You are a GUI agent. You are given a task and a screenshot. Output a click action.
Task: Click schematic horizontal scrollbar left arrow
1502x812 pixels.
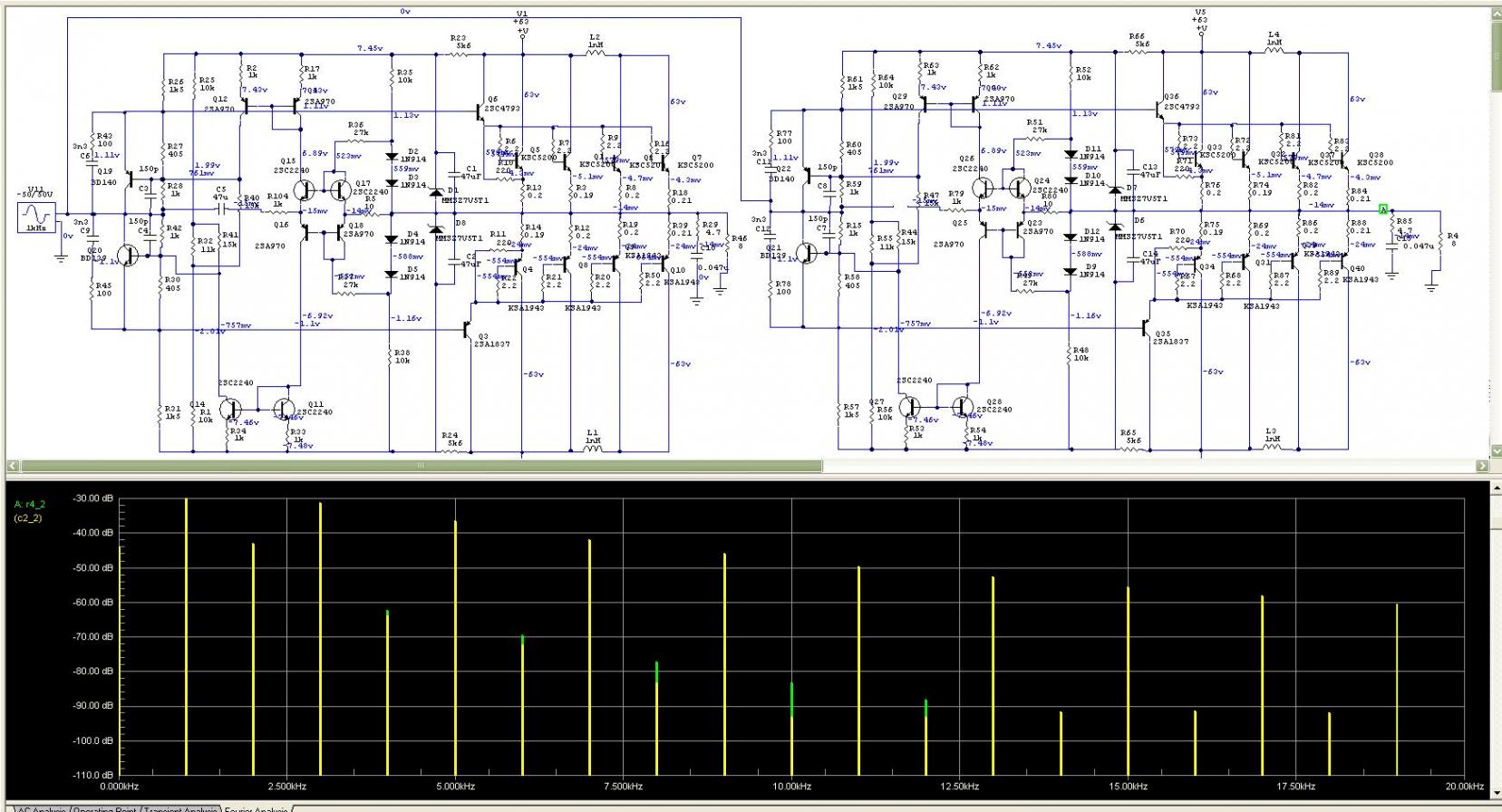tap(13, 466)
